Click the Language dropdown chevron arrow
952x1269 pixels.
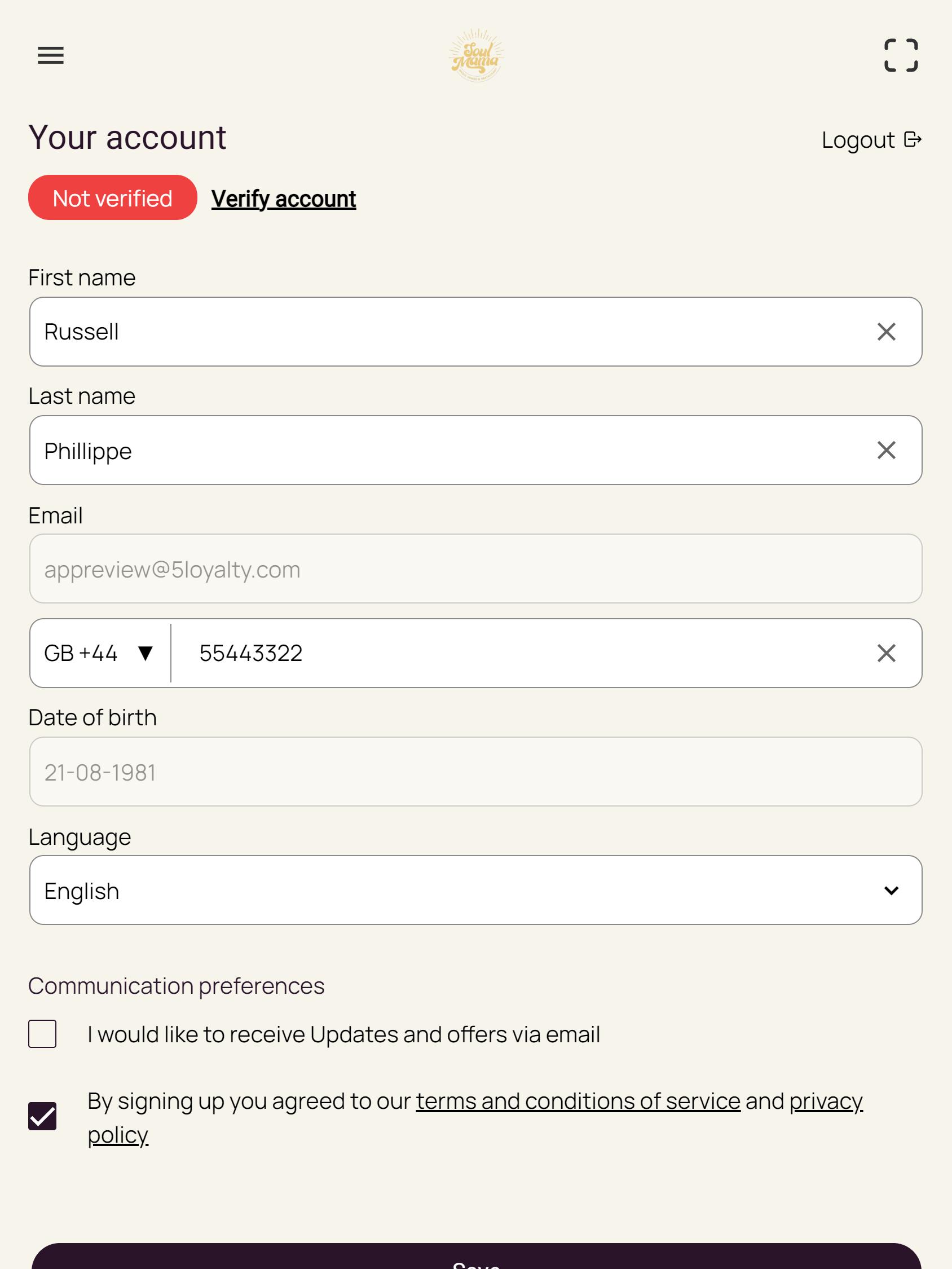(x=891, y=891)
